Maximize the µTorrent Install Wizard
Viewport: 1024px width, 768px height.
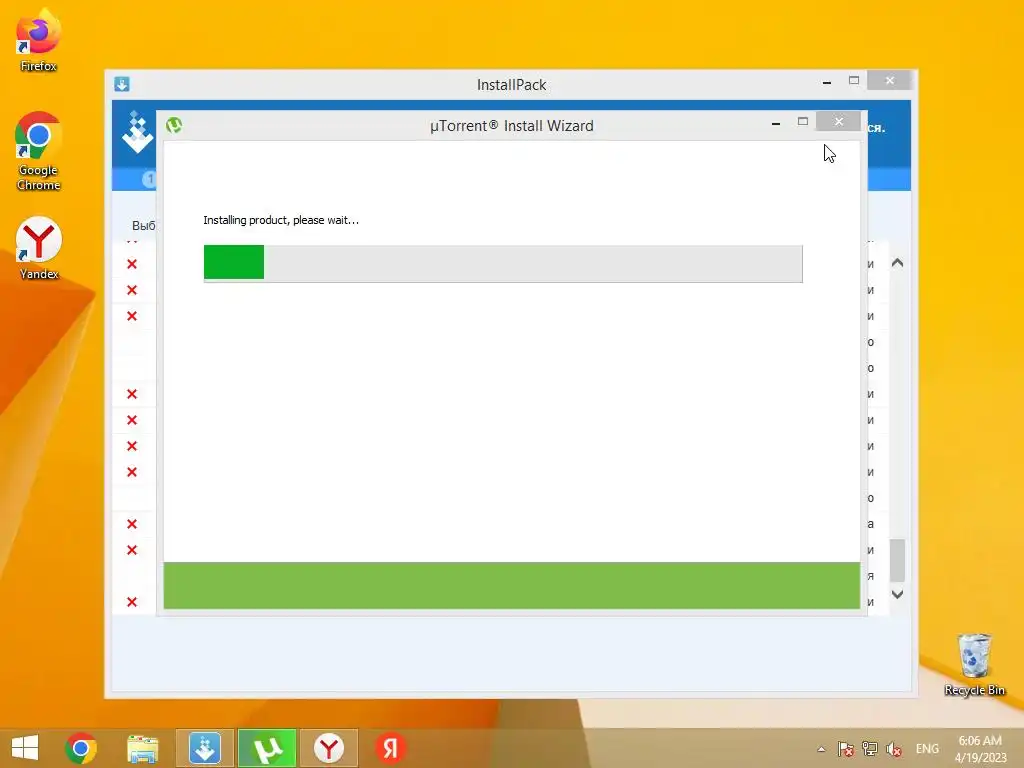click(x=803, y=121)
